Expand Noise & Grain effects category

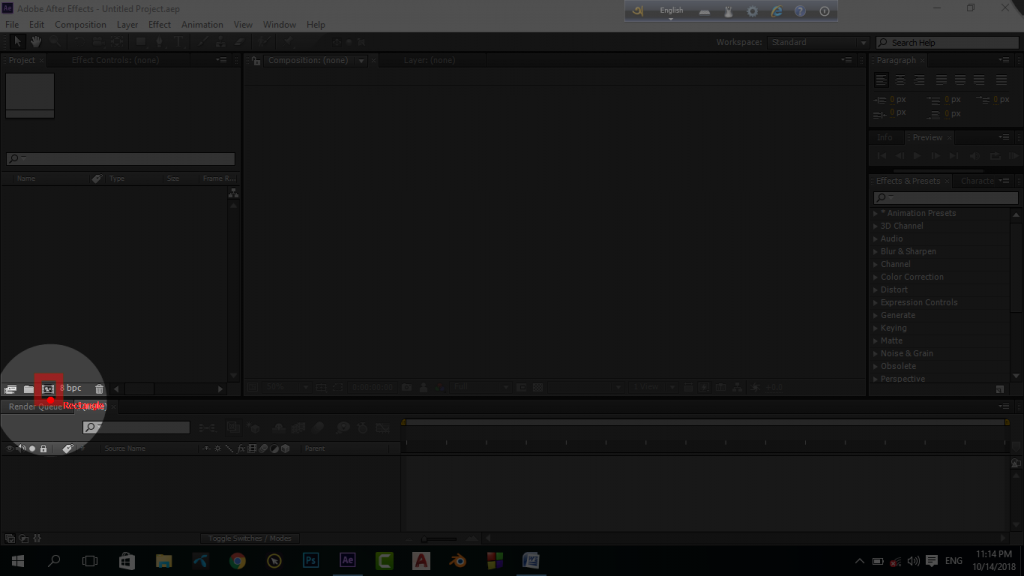(x=876, y=353)
